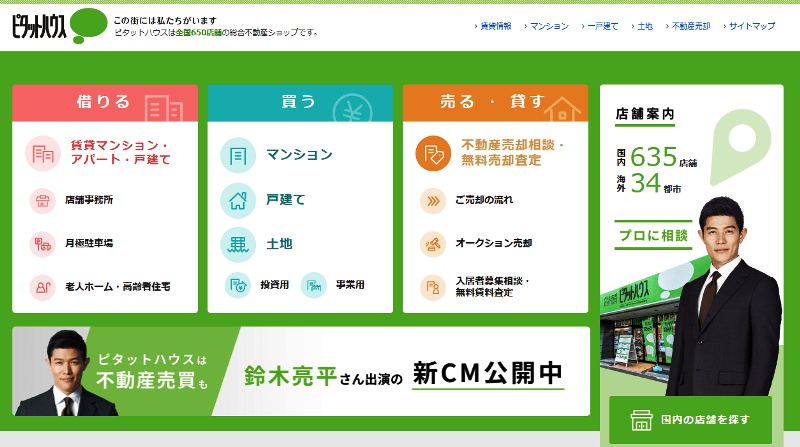Viewport: 800px width, 447px height.
Task: Select the 戸建て house icon
Action: coord(238,199)
